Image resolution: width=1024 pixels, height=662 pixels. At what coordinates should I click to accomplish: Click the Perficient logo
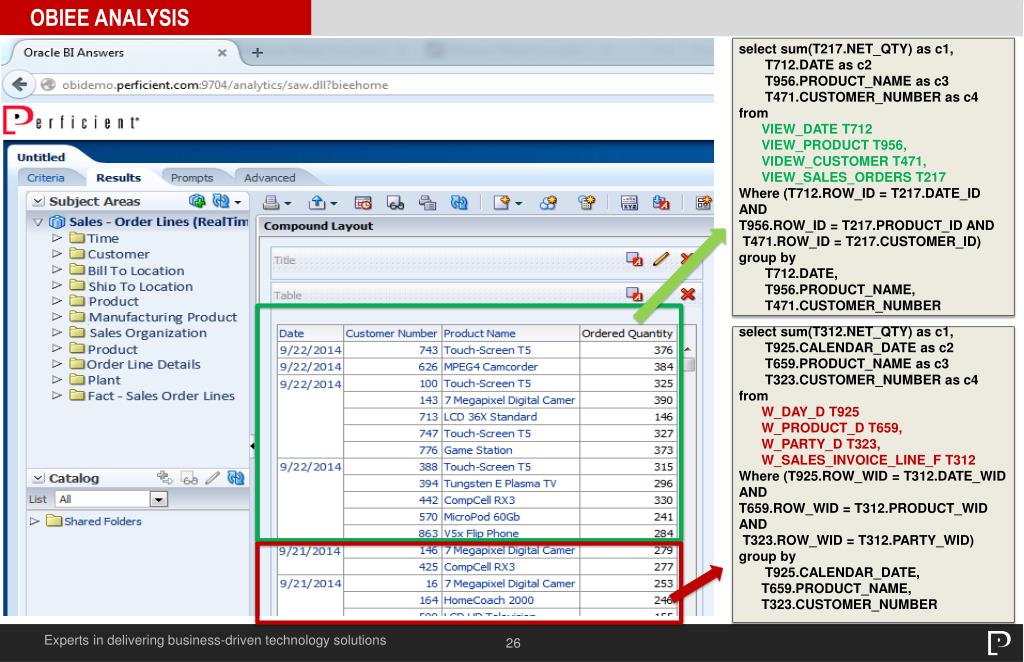(72, 120)
